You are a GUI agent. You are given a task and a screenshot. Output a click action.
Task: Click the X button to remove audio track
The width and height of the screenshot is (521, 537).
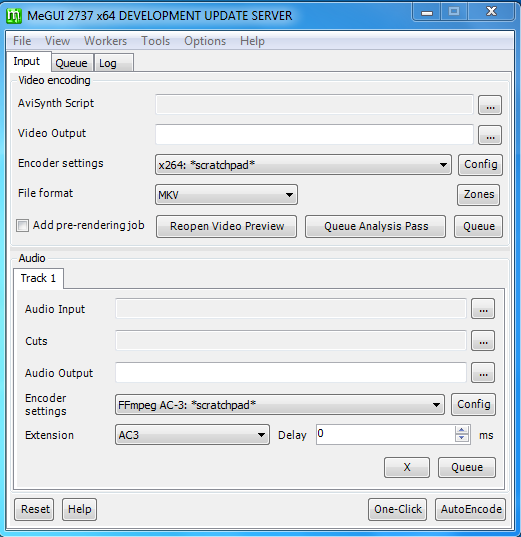(407, 467)
